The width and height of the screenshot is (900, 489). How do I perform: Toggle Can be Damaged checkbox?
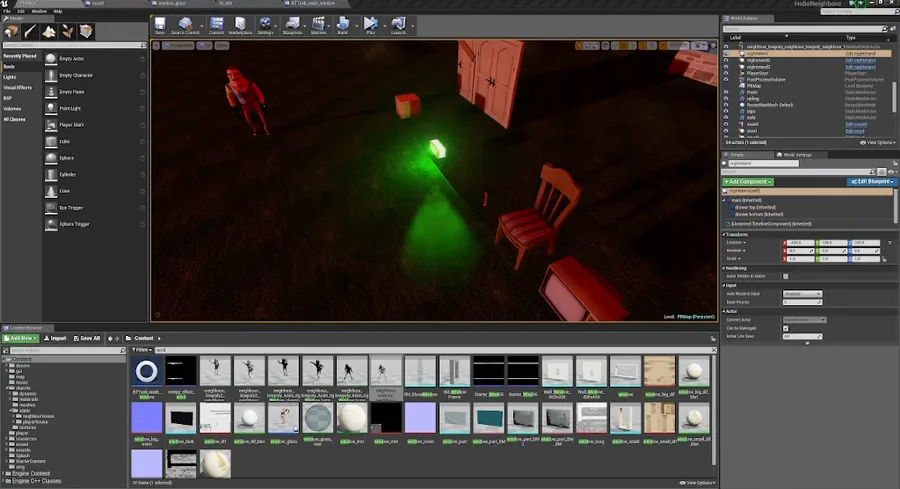pyautogui.click(x=786, y=328)
